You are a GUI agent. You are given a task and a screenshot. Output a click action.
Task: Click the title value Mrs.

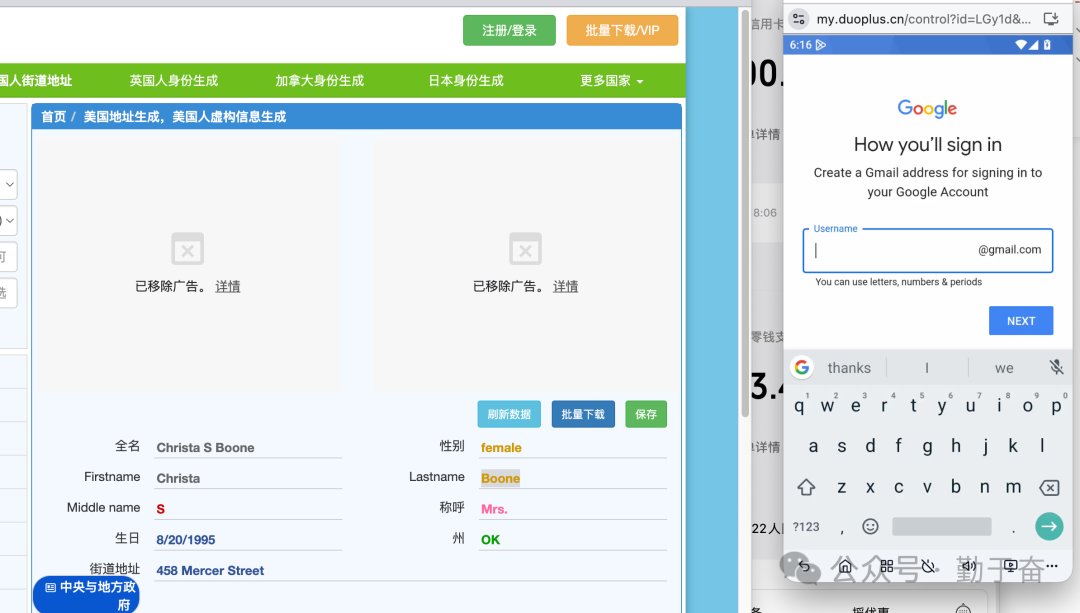(494, 509)
